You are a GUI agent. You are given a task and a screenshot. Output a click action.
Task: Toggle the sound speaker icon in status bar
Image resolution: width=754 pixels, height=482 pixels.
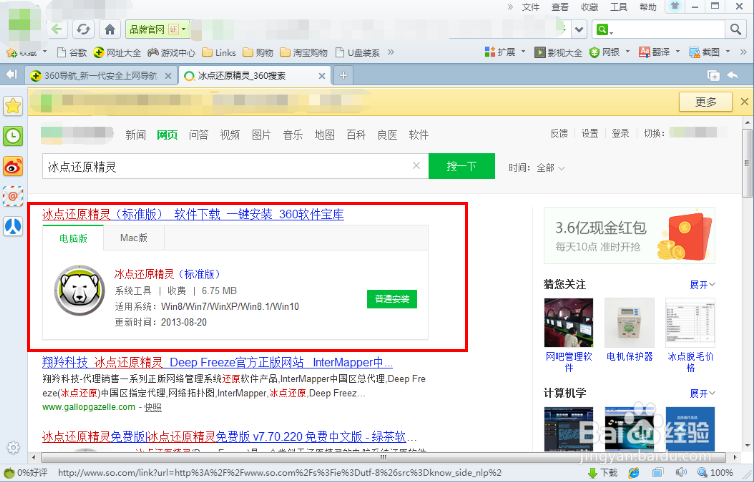pyautogui.click(x=680, y=472)
